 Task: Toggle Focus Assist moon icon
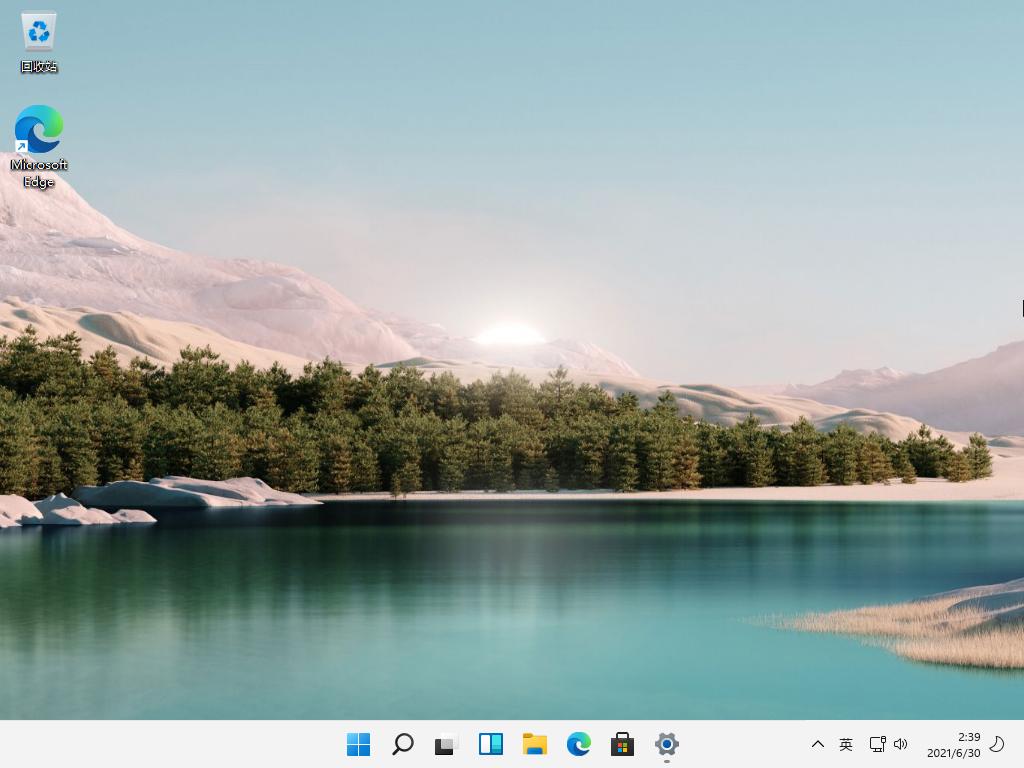tap(997, 744)
